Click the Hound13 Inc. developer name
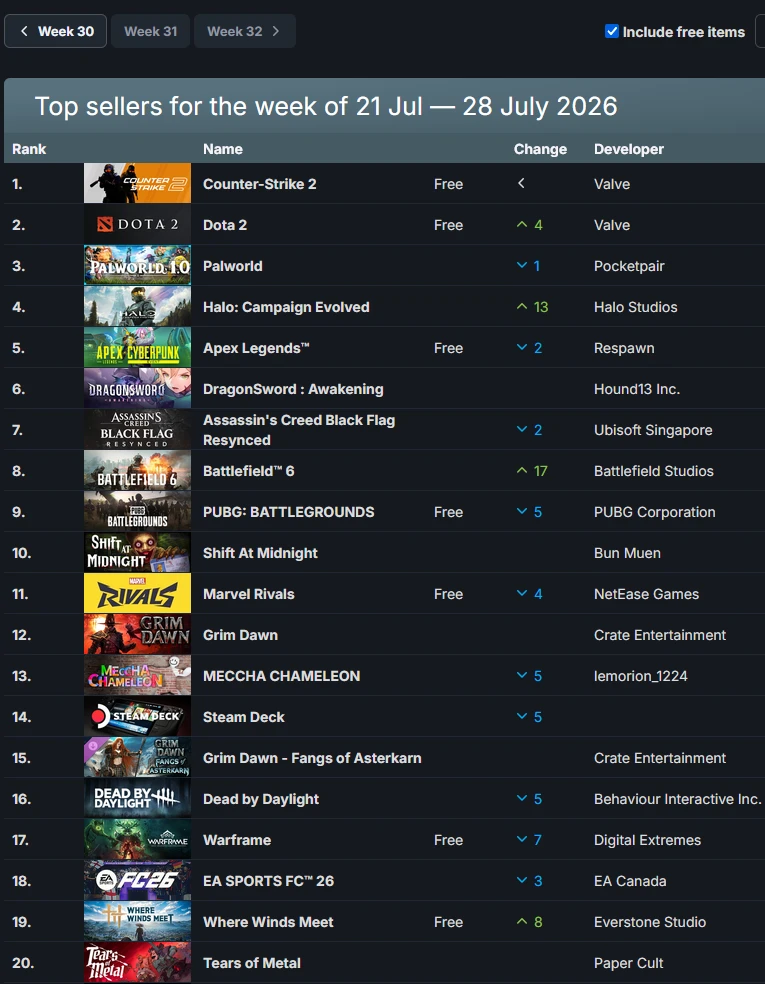The height and width of the screenshot is (984, 765). tap(637, 389)
